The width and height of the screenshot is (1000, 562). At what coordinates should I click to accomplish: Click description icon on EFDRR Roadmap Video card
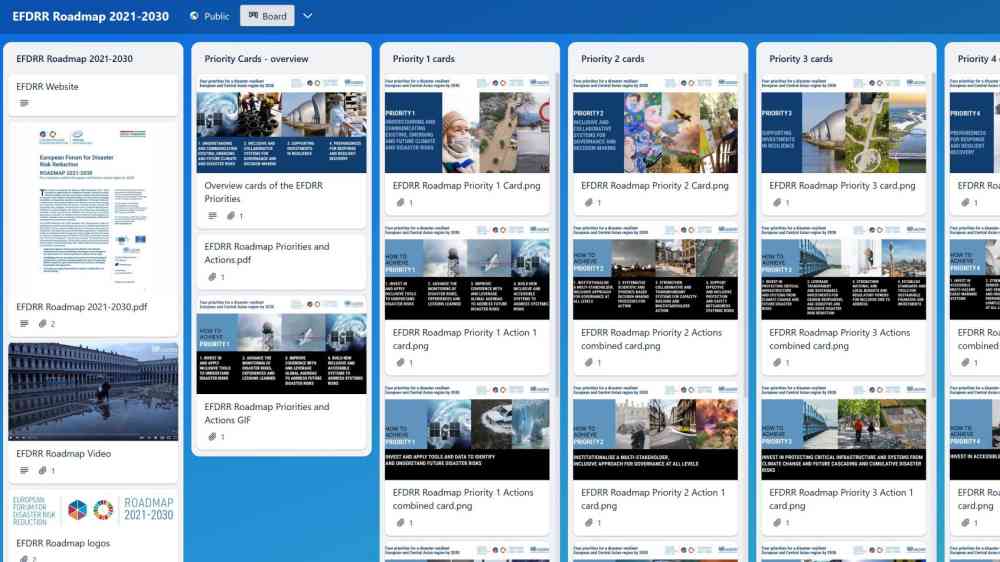(24, 471)
